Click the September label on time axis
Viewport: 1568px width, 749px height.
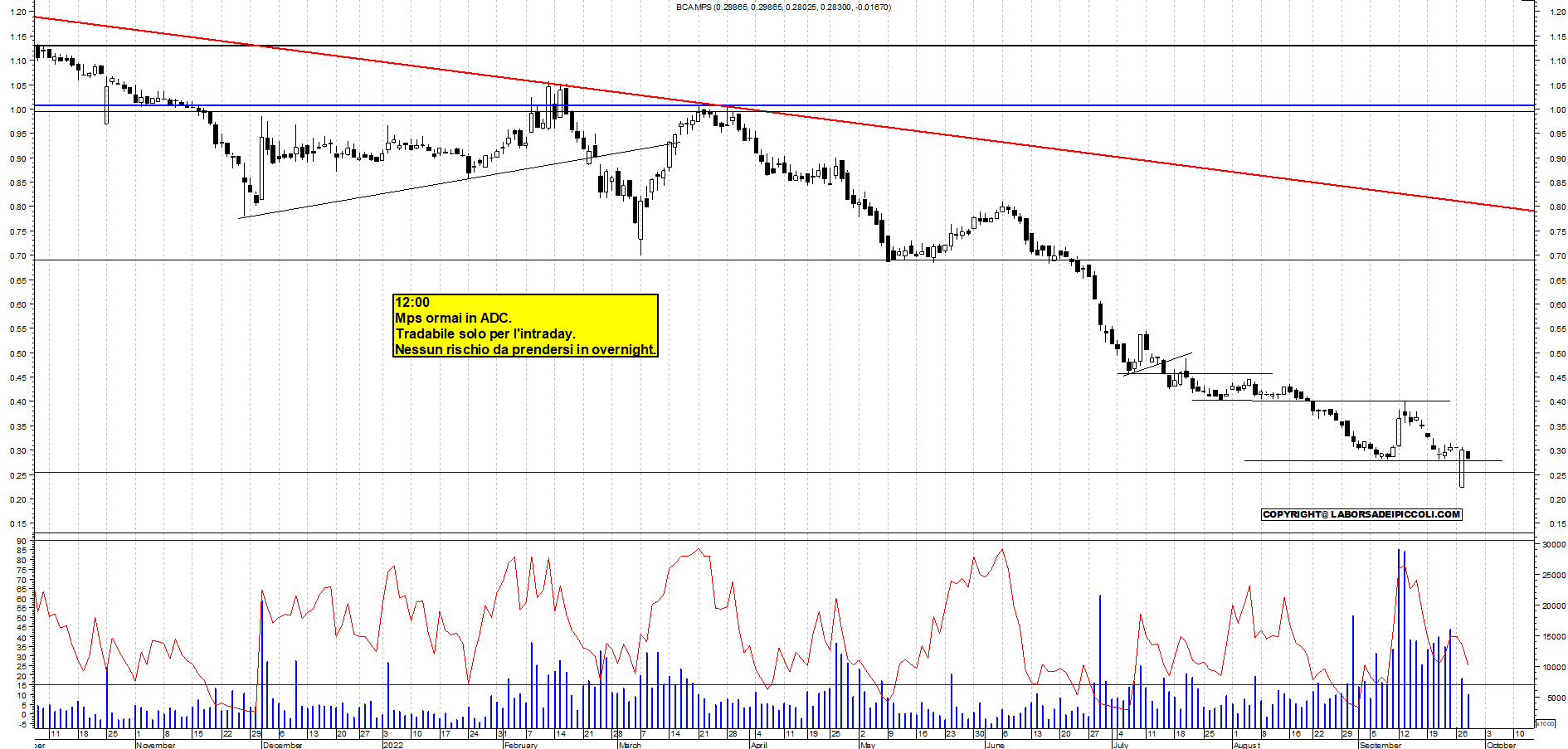[1381, 745]
